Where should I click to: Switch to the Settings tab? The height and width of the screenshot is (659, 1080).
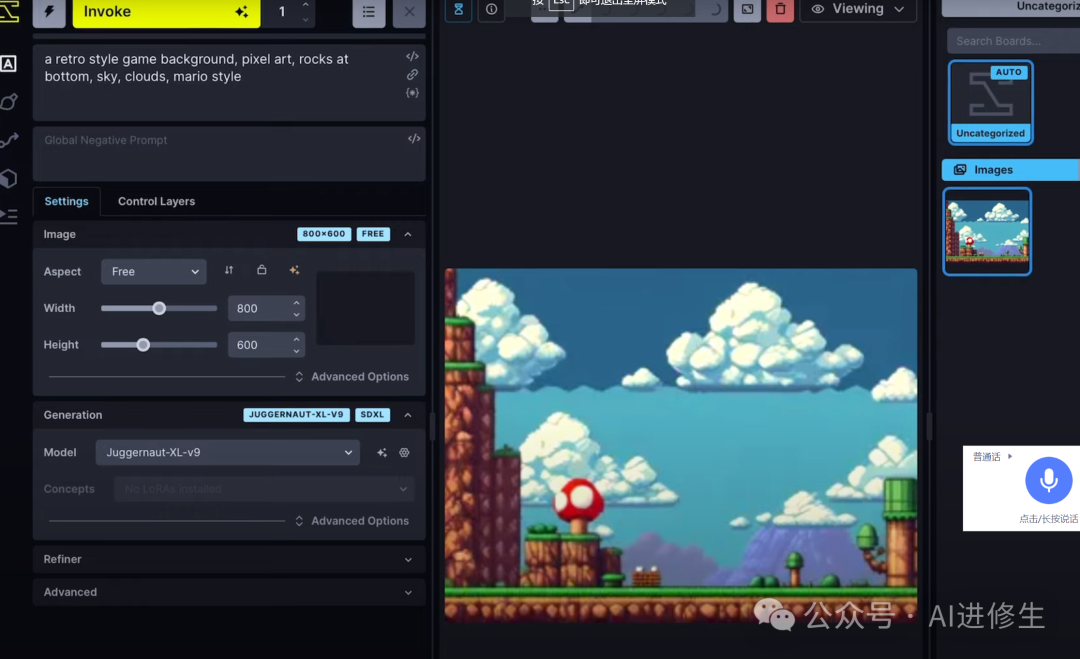66,201
